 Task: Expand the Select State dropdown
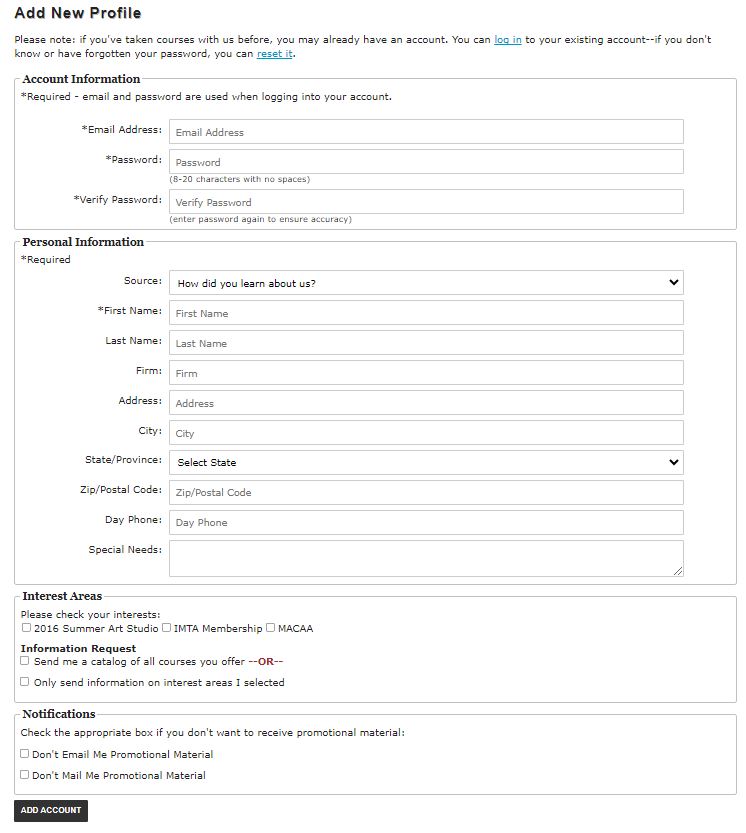click(426, 462)
